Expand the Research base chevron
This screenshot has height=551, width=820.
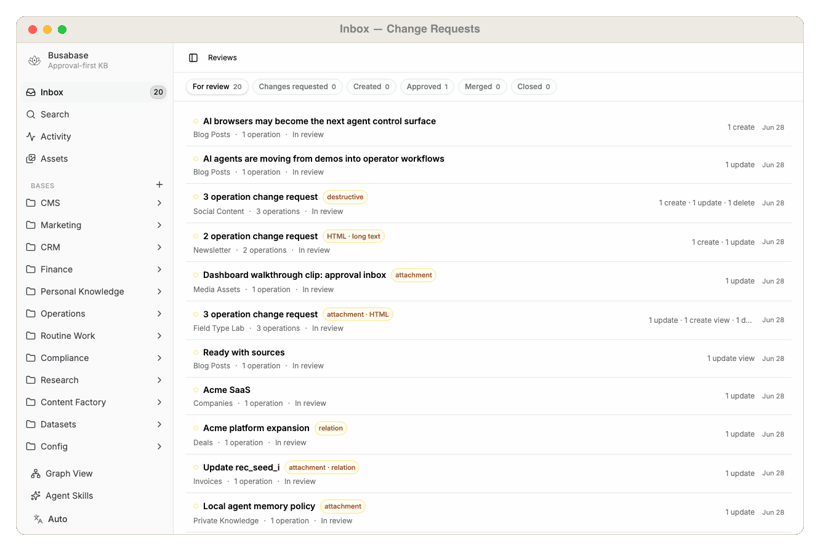tap(160, 380)
